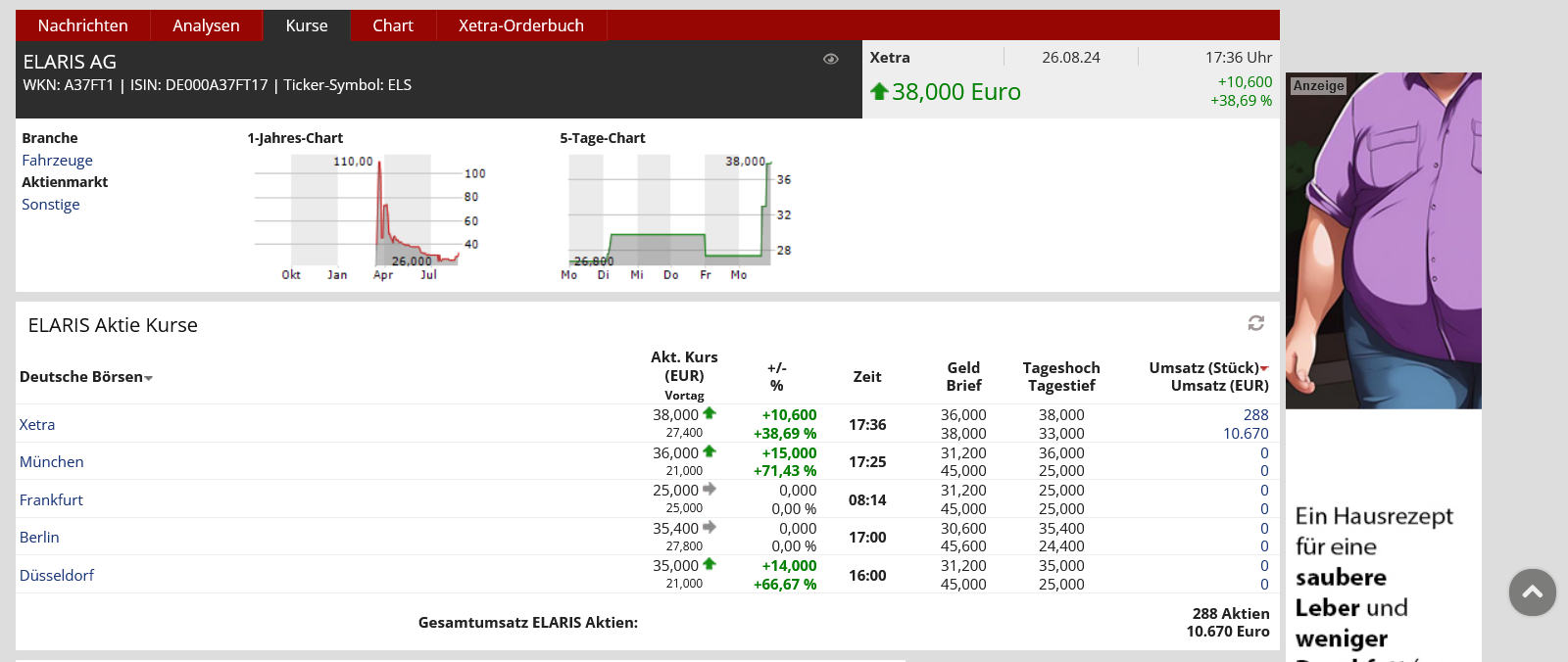The width and height of the screenshot is (1568, 662).
Task: Click the green arrow in the Xetra row
Action: tap(710, 413)
